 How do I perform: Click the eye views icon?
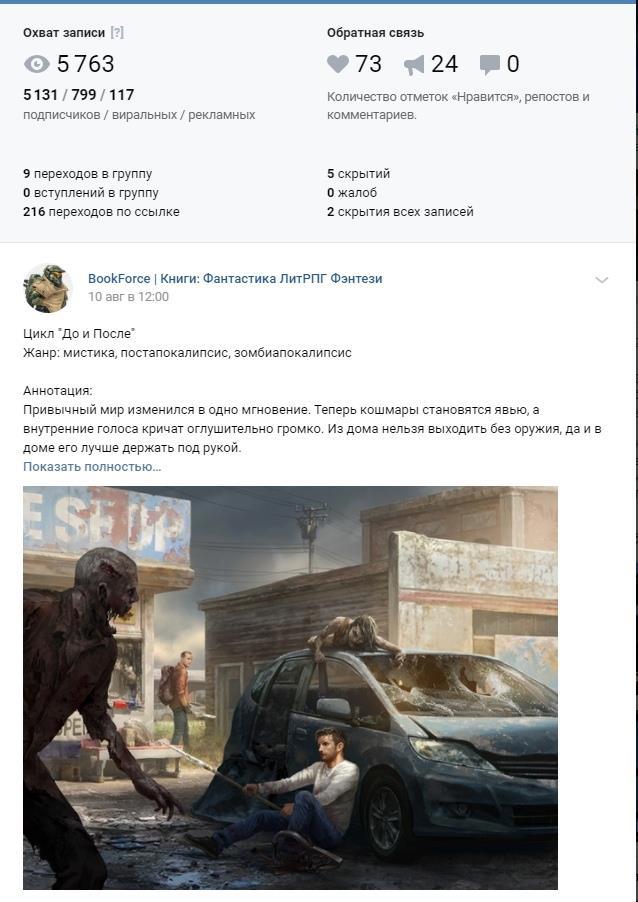pyautogui.click(x=37, y=64)
